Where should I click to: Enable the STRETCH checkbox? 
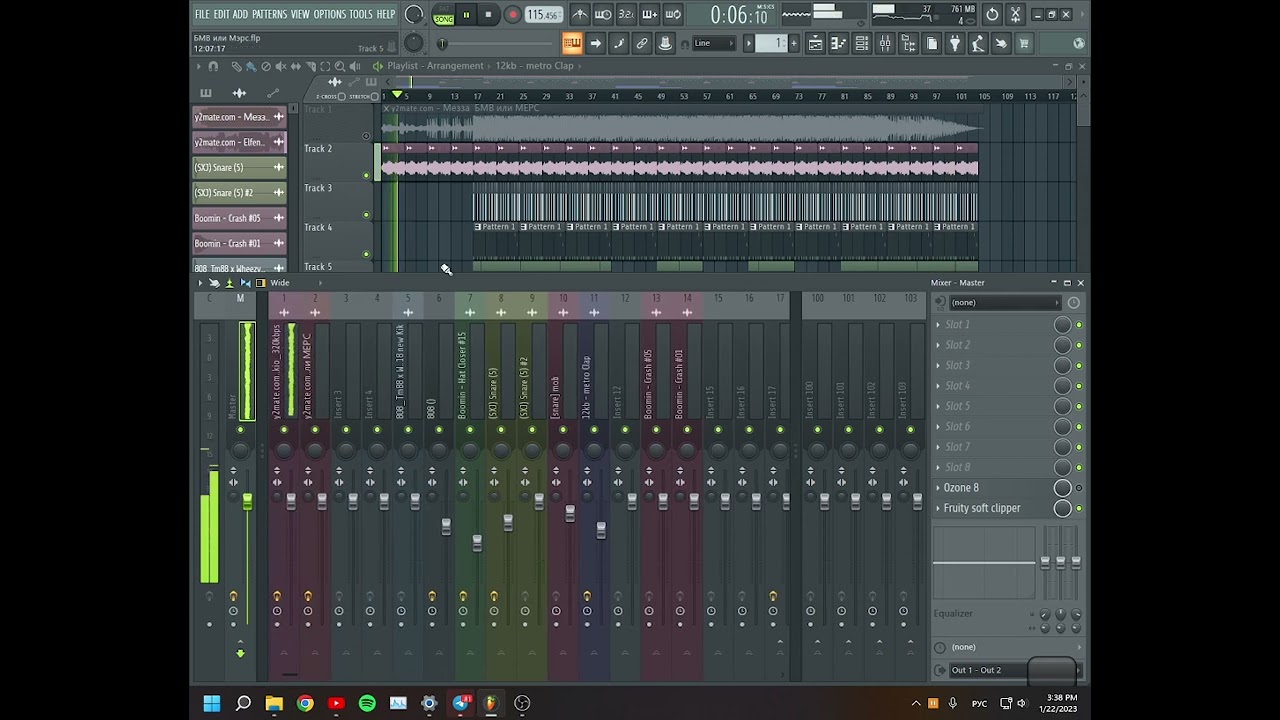(x=374, y=96)
